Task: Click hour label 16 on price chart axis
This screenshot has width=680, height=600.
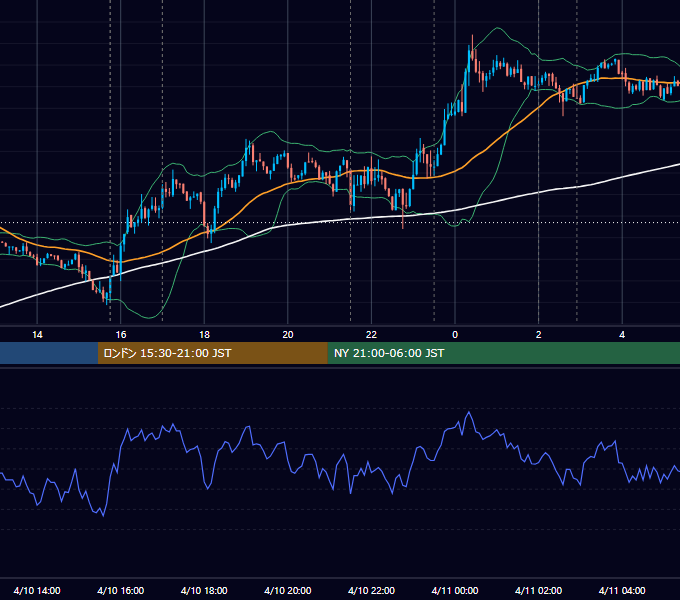Action: tap(121, 335)
